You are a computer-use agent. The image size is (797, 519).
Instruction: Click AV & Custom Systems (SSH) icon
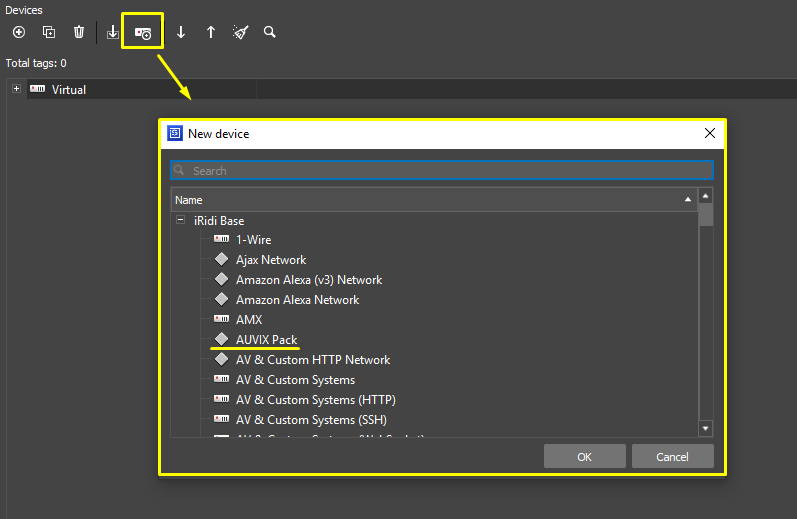click(222, 419)
